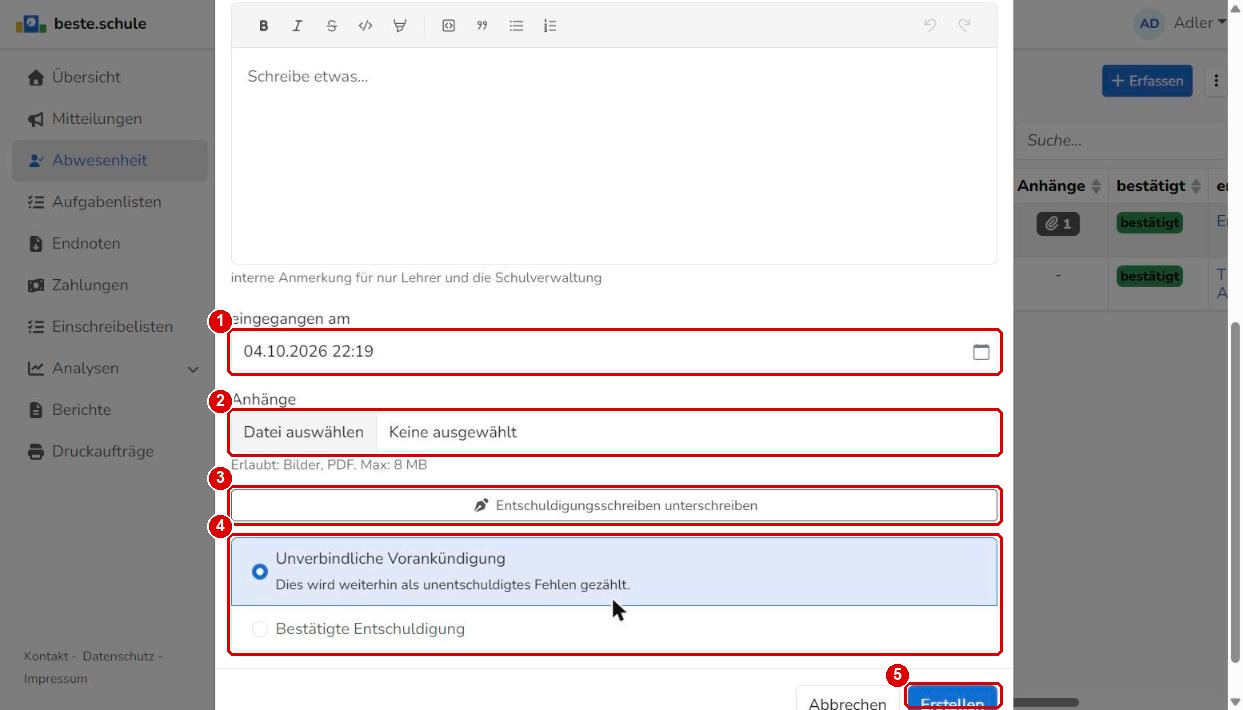Image resolution: width=1243 pixels, height=710 pixels.
Task: Expand the Analysen sidebar section
Action: point(112,368)
